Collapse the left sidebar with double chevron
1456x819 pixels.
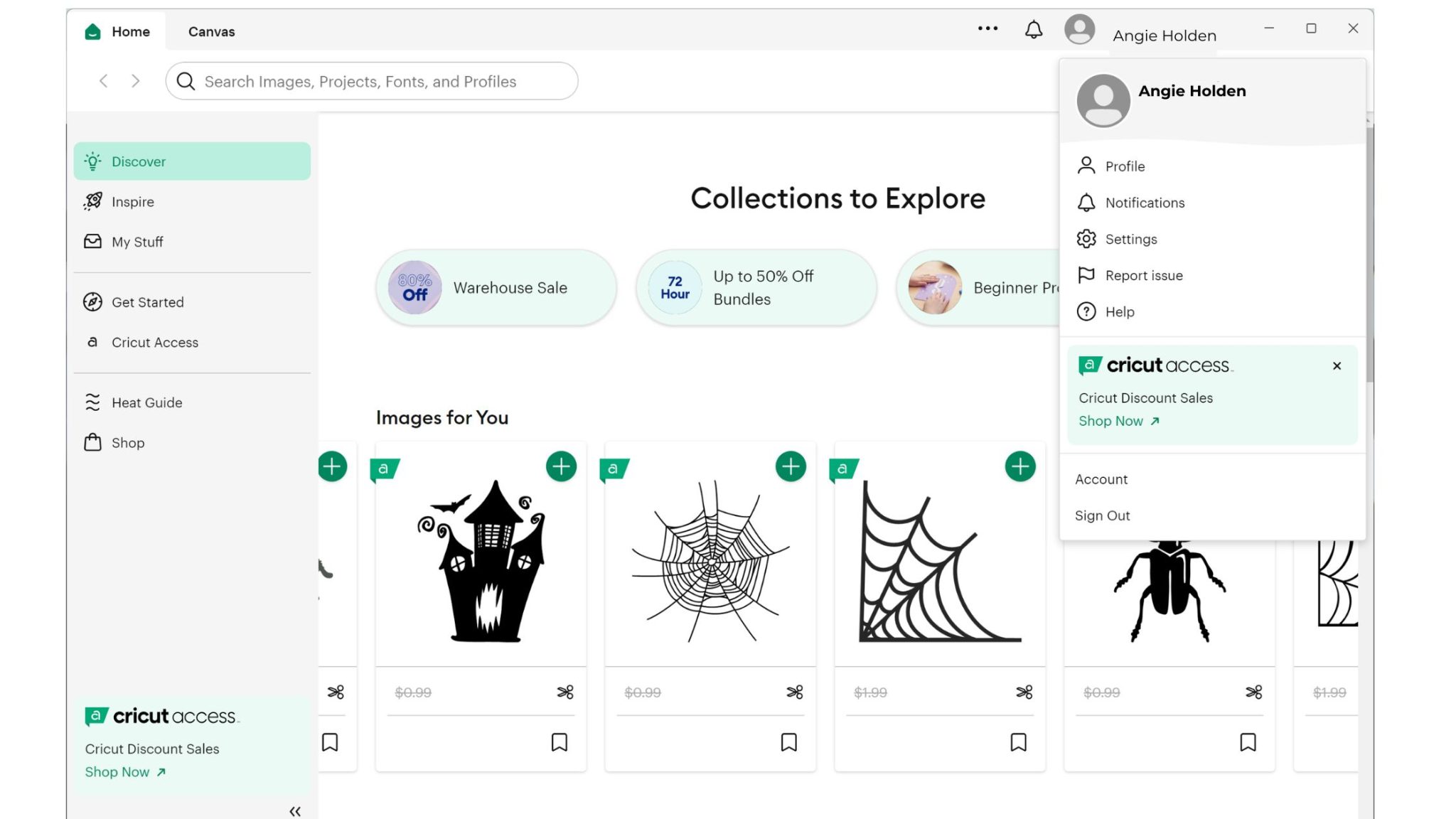click(x=295, y=811)
